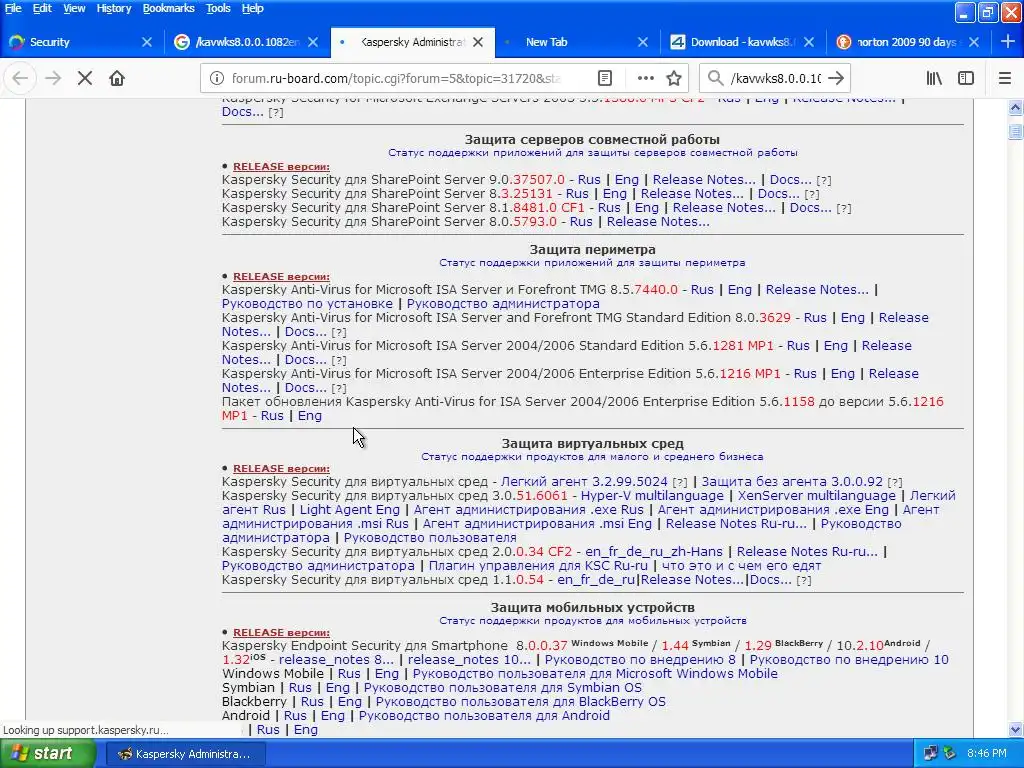The width and height of the screenshot is (1024, 768).
Task: Close the New Tab tab
Action: click(x=643, y=42)
